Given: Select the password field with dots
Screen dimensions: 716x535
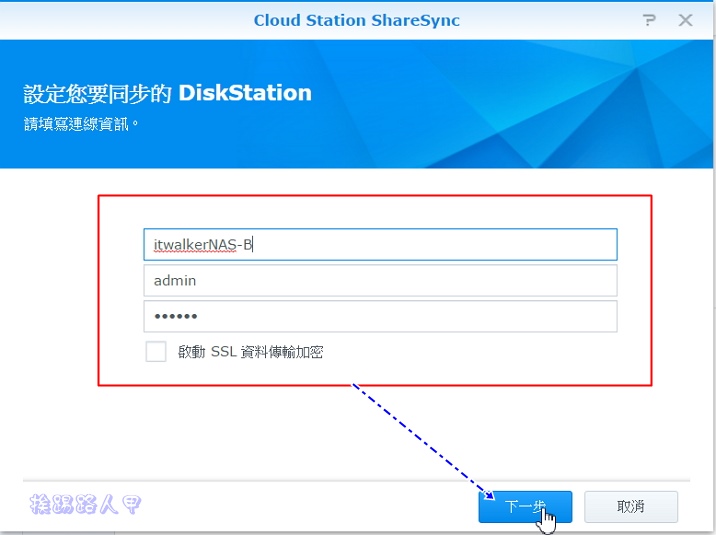Looking at the screenshot, I should tap(380, 316).
